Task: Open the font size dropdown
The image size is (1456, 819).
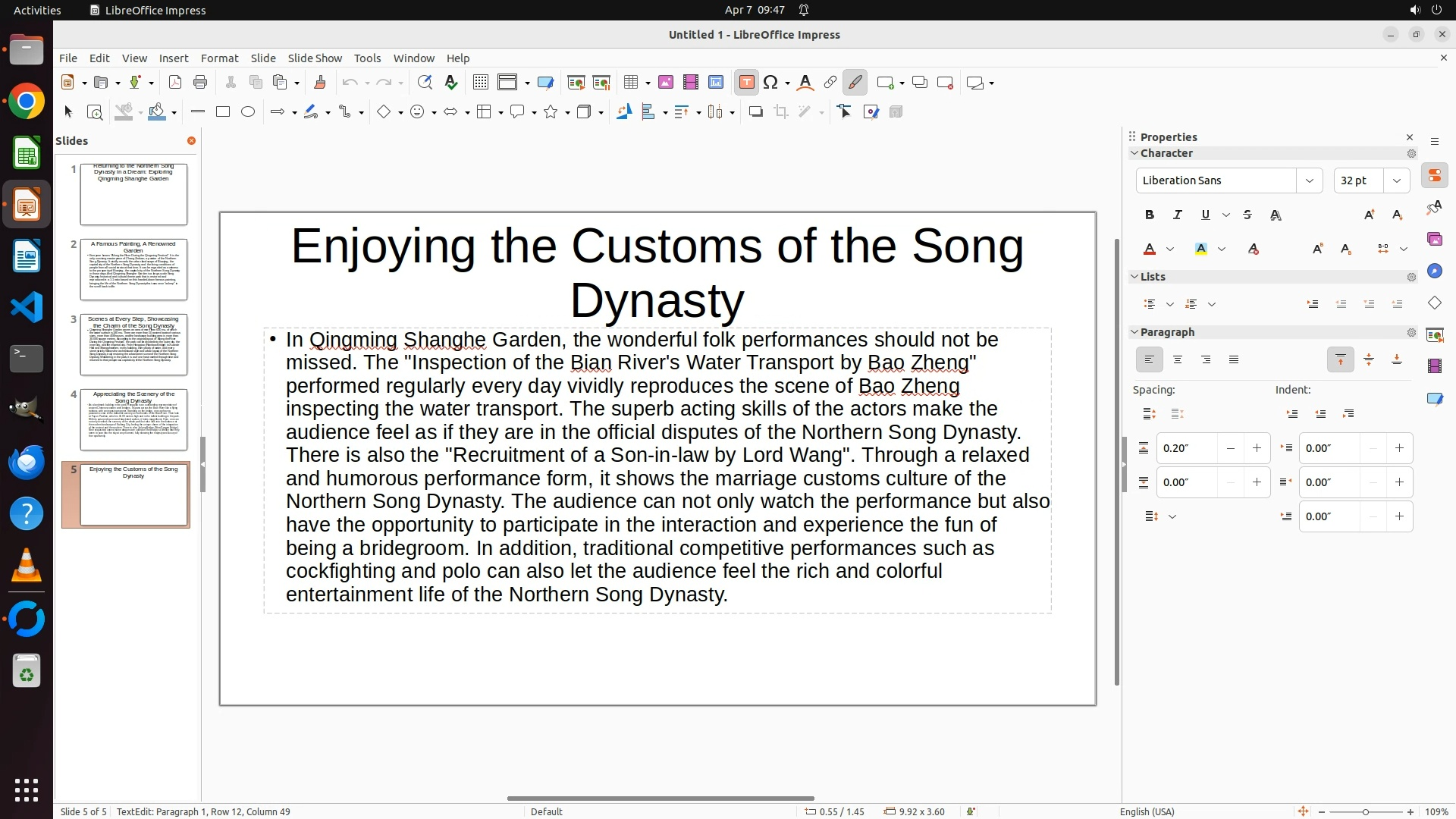Action: [1396, 180]
